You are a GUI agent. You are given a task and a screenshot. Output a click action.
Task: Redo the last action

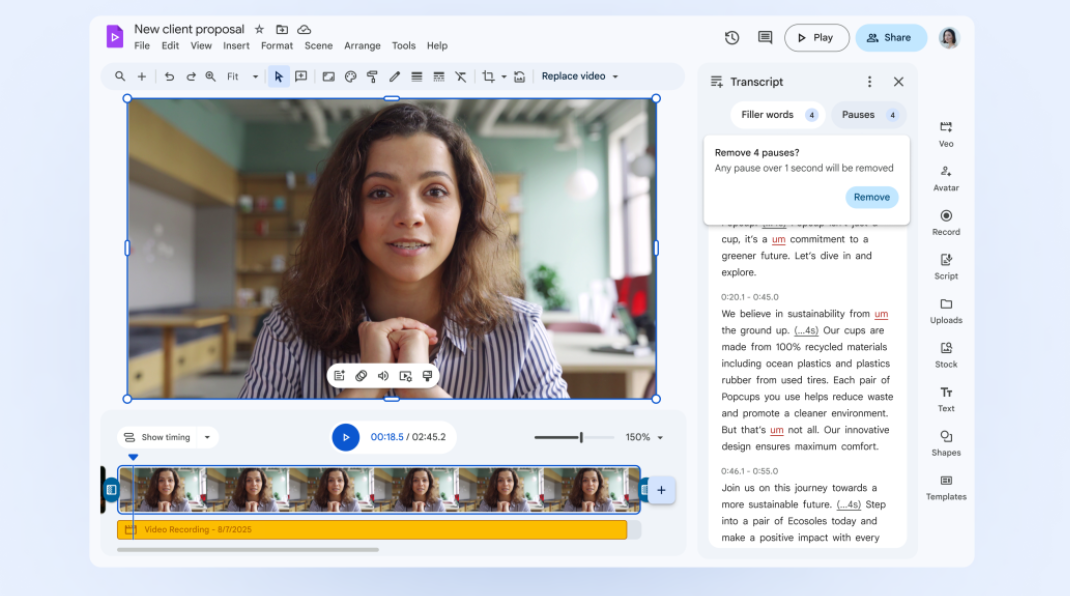coord(191,76)
